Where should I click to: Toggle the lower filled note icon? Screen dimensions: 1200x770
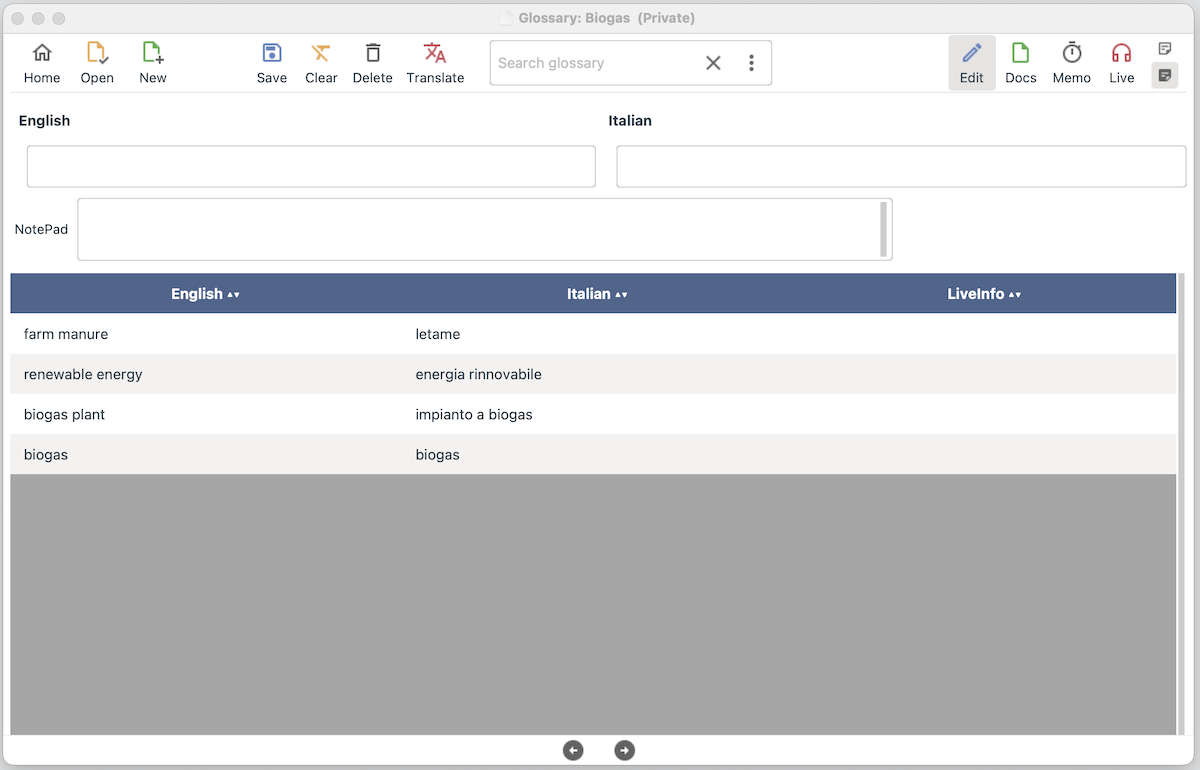pos(1165,76)
